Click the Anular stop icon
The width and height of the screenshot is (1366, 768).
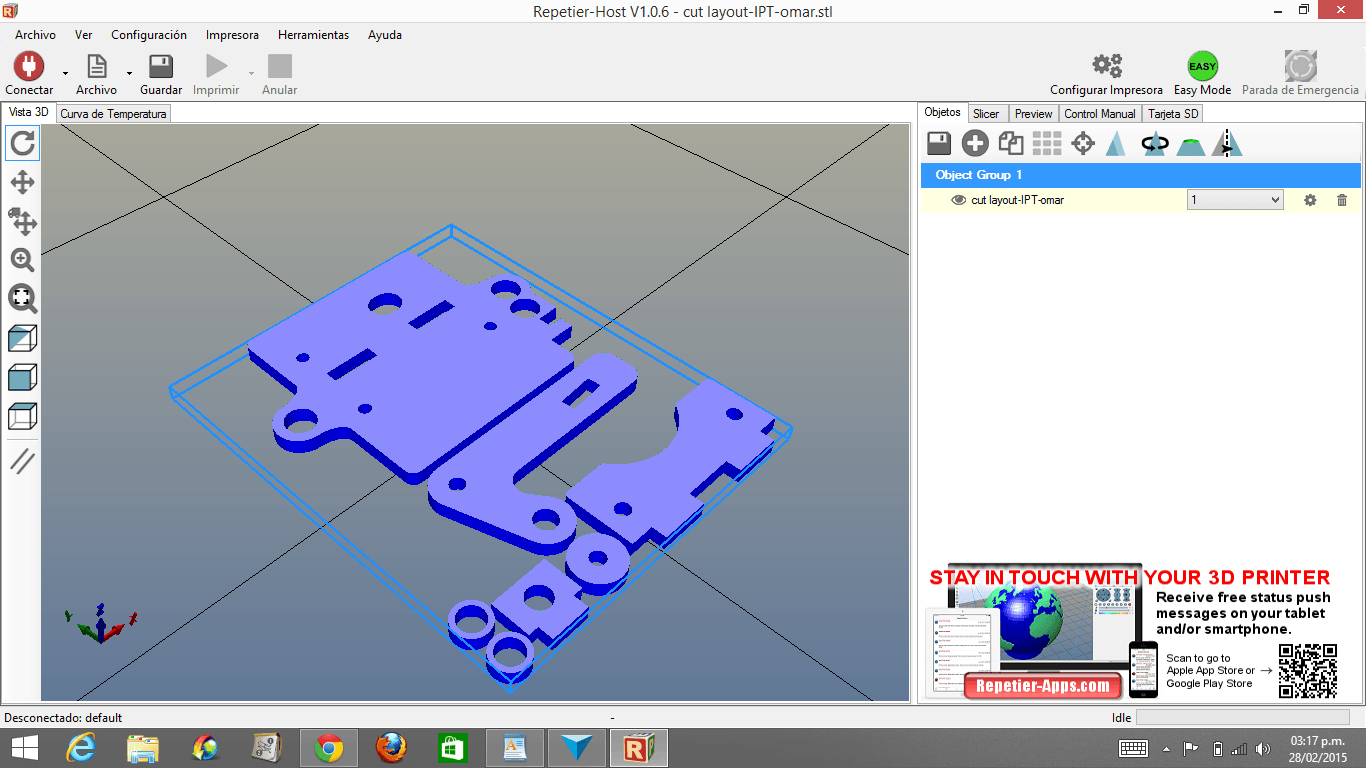point(280,66)
